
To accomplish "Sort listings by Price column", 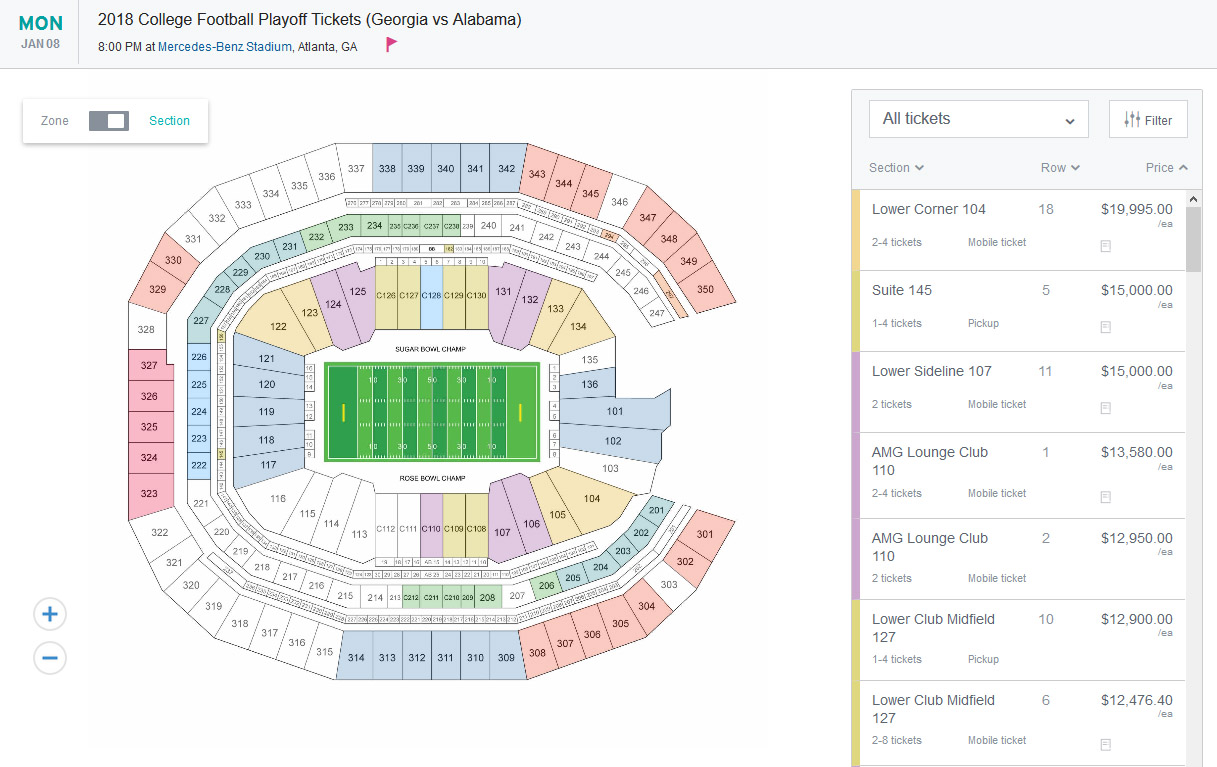I will pyautogui.click(x=1166, y=168).
